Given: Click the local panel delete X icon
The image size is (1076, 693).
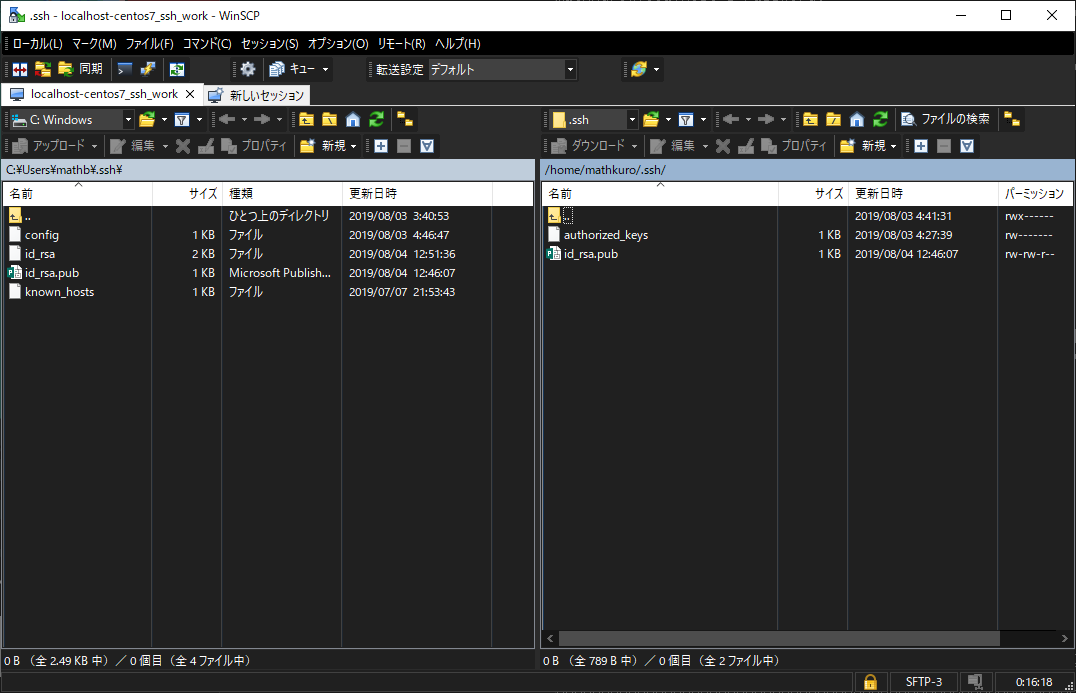Looking at the screenshot, I should click(x=183, y=146).
